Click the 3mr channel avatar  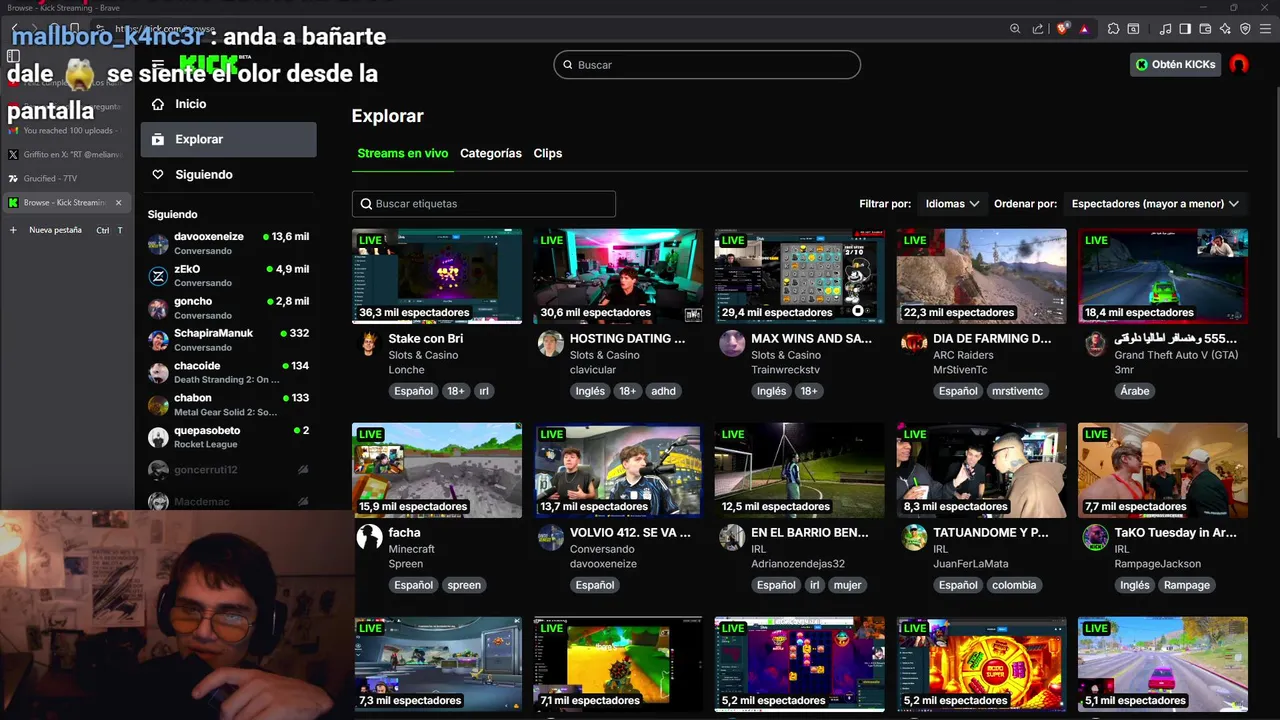(1095, 344)
